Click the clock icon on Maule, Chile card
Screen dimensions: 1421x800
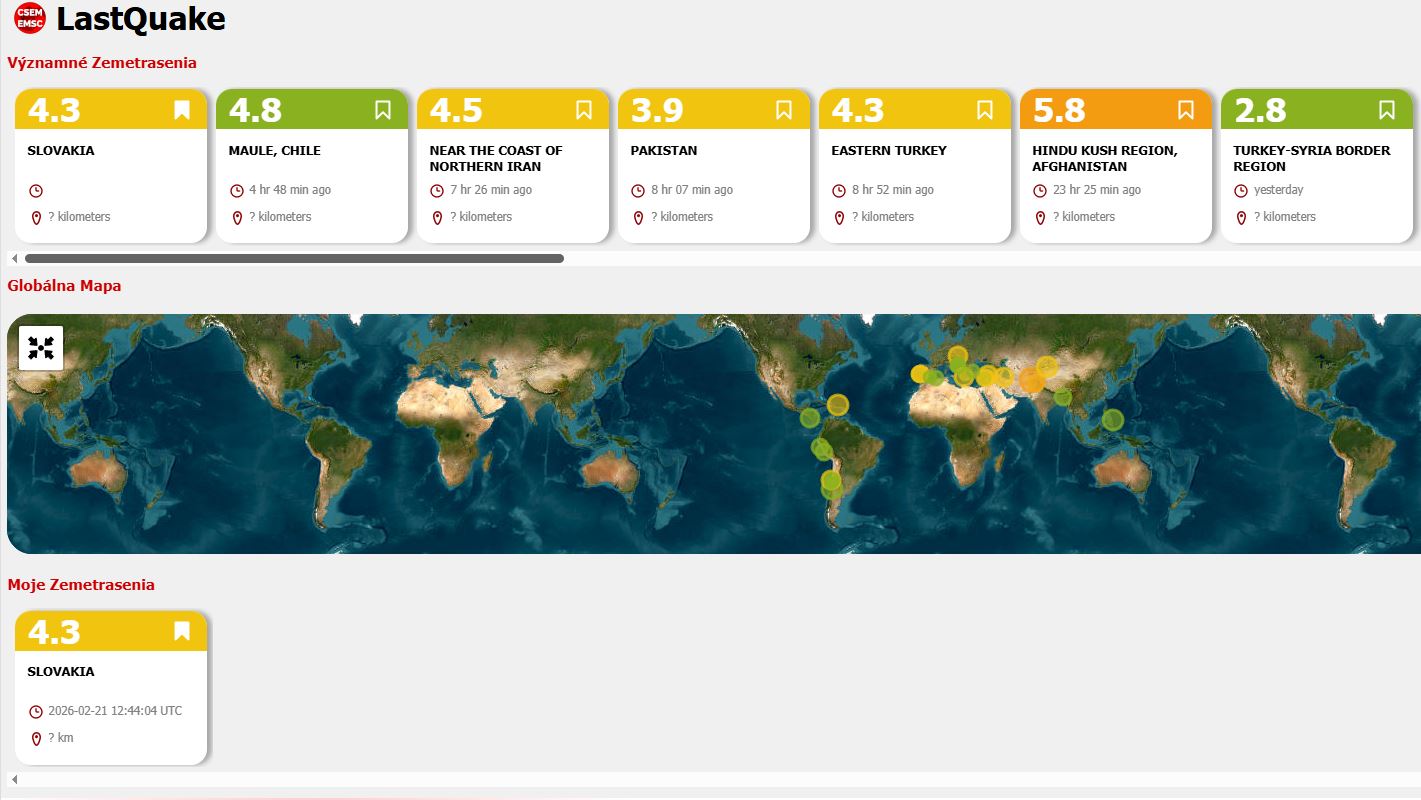pyautogui.click(x=237, y=191)
